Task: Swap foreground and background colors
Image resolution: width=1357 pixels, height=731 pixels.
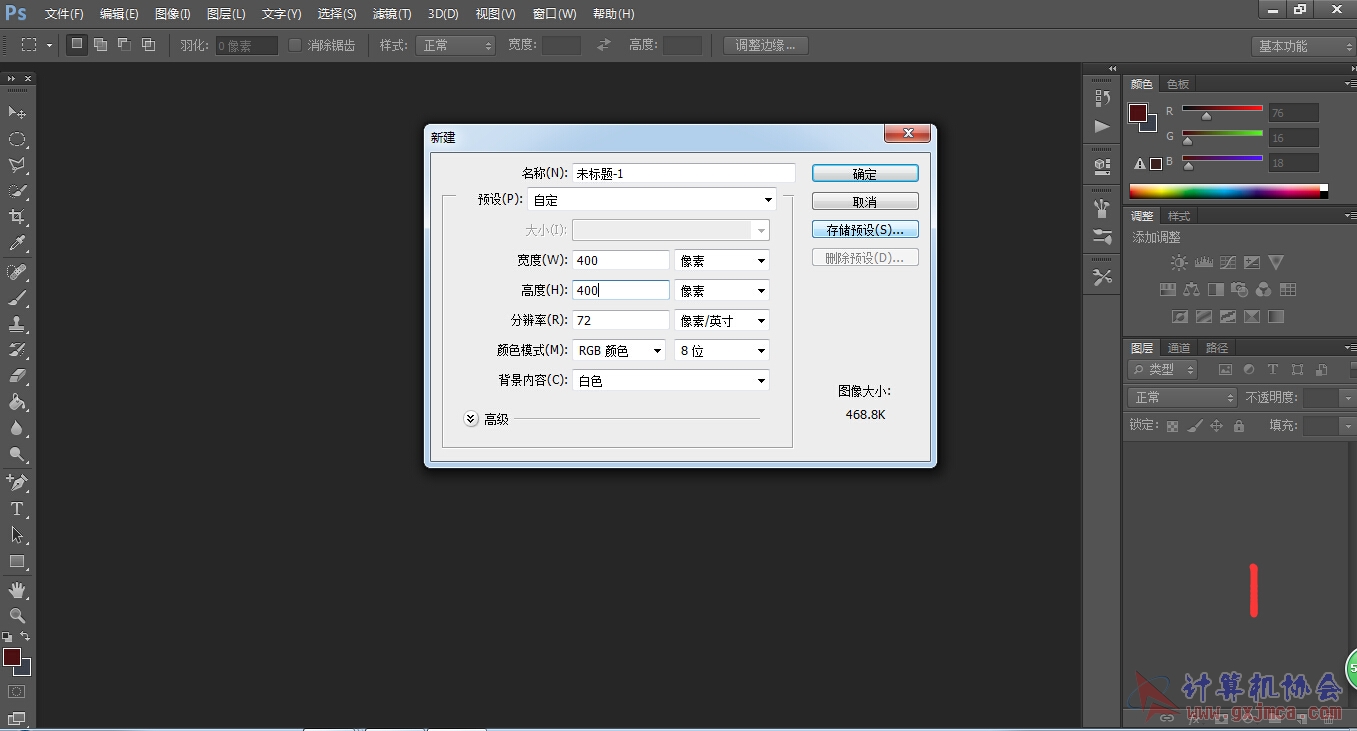Action: coord(25,636)
